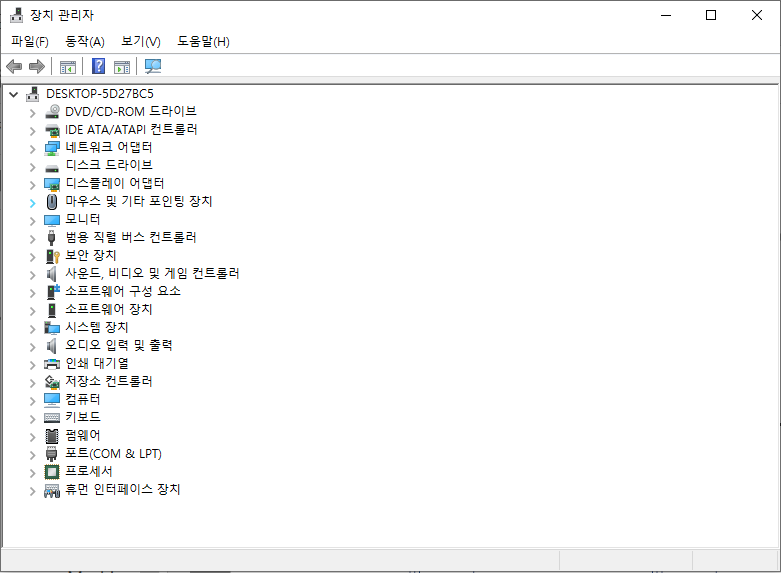The width and height of the screenshot is (781, 573).
Task: Click the Back arrow toolbar icon
Action: 14,66
